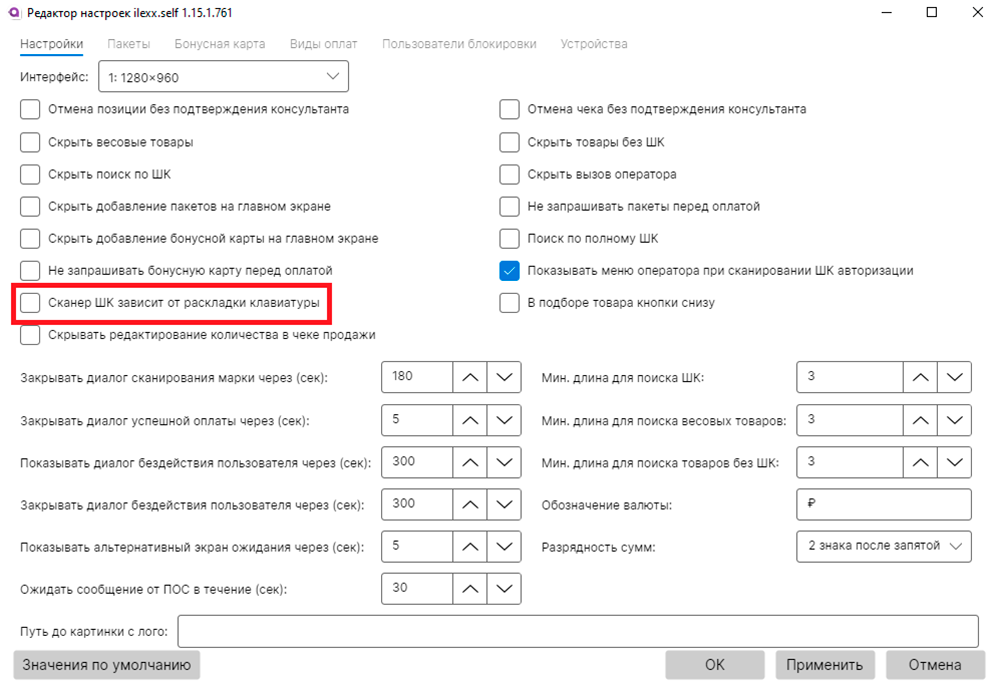This screenshot has height=689, width=1000.
Task: Confirm settings with the ОК button
Action: coord(715,665)
